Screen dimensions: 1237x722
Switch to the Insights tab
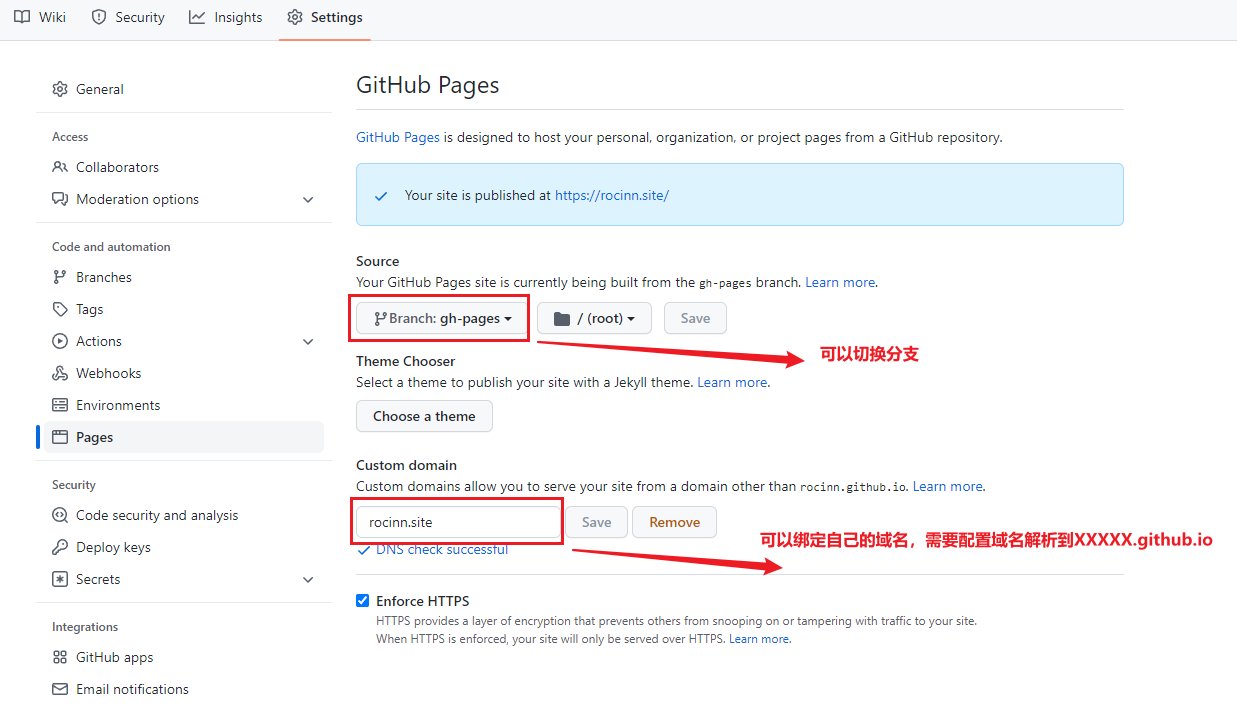226,17
